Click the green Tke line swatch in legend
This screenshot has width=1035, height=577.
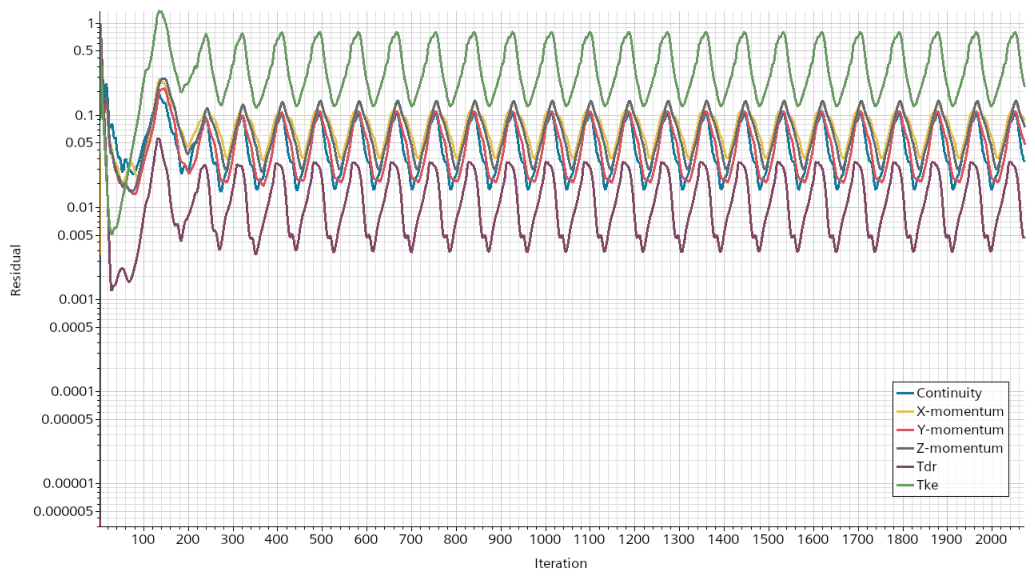point(905,485)
